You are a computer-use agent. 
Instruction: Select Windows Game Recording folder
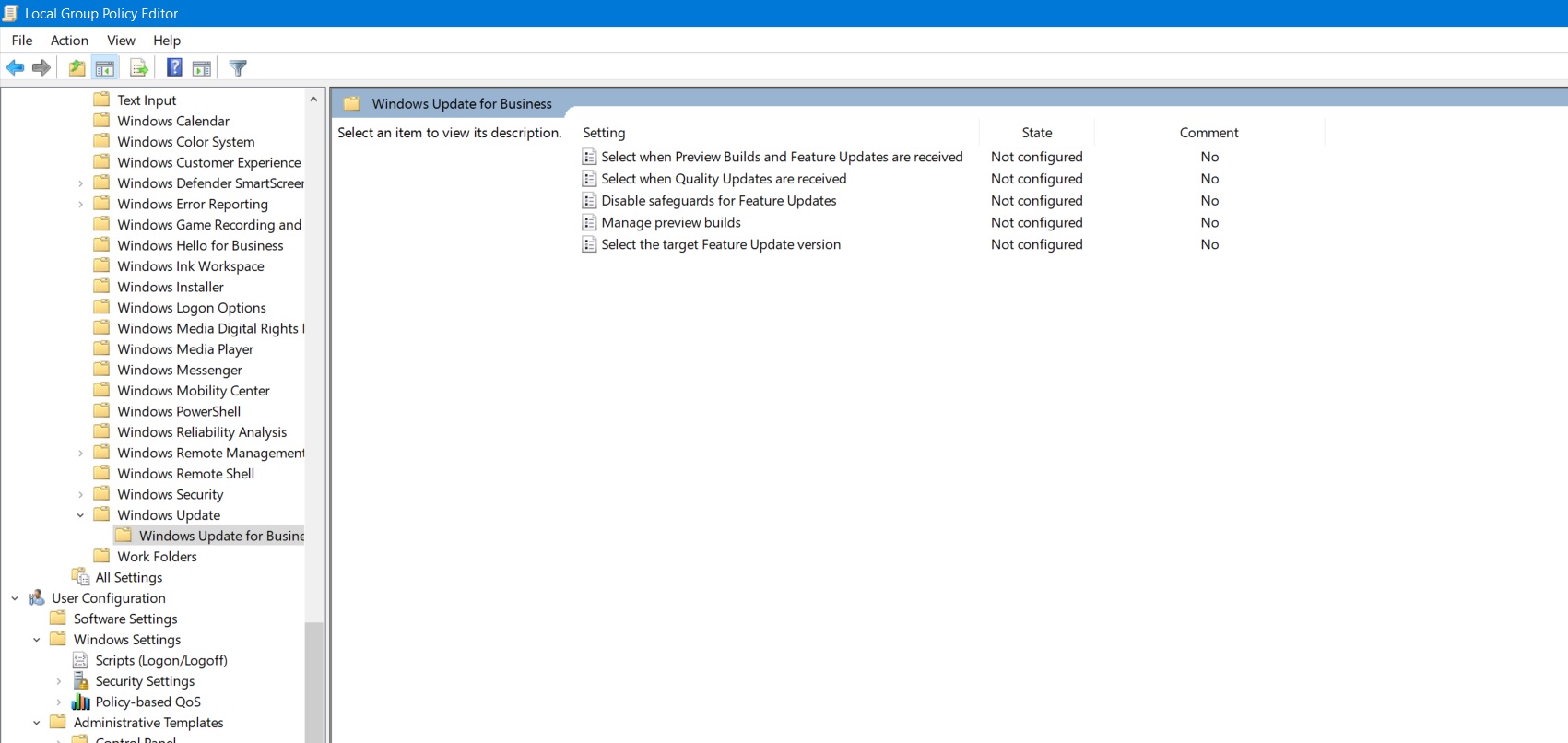click(209, 225)
